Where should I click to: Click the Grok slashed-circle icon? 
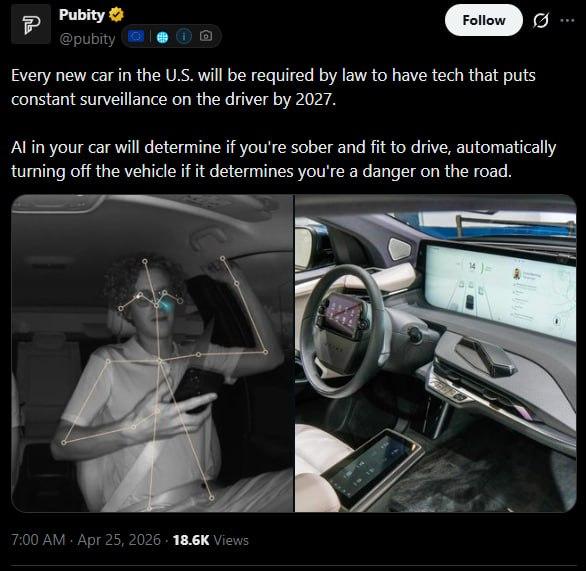coord(541,20)
